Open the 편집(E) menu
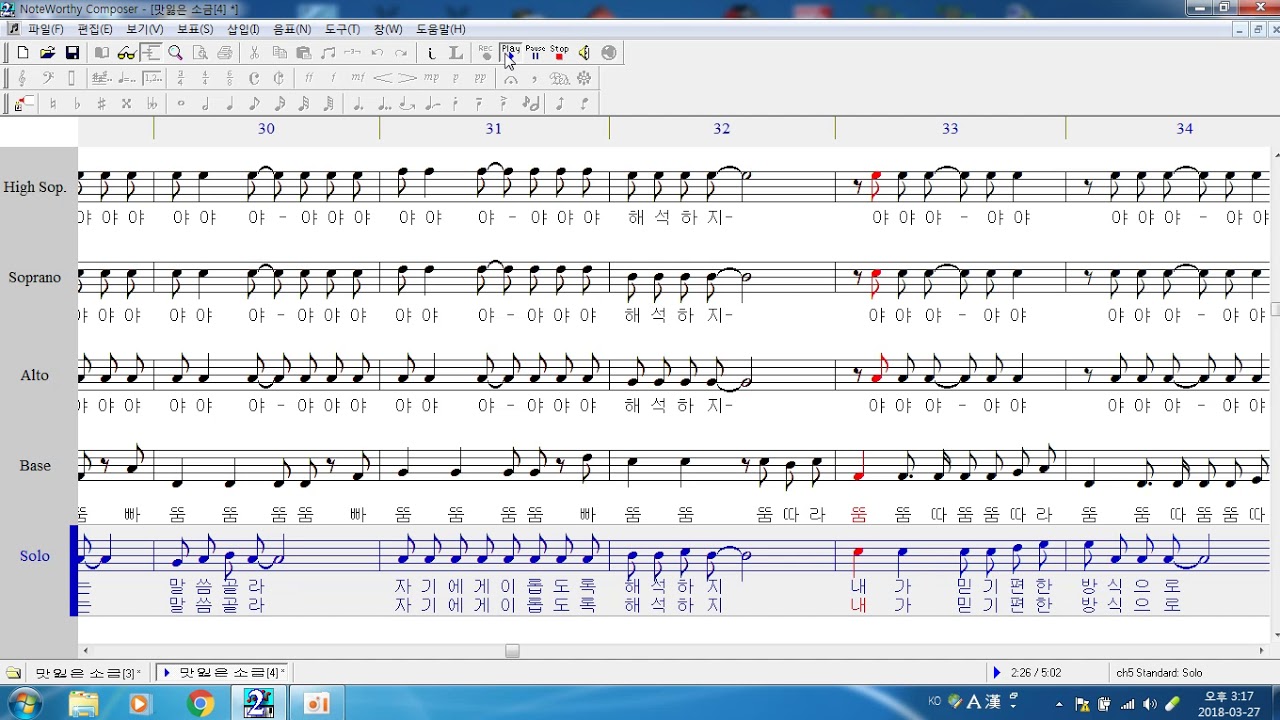Image resolution: width=1280 pixels, height=720 pixels. 95,29
